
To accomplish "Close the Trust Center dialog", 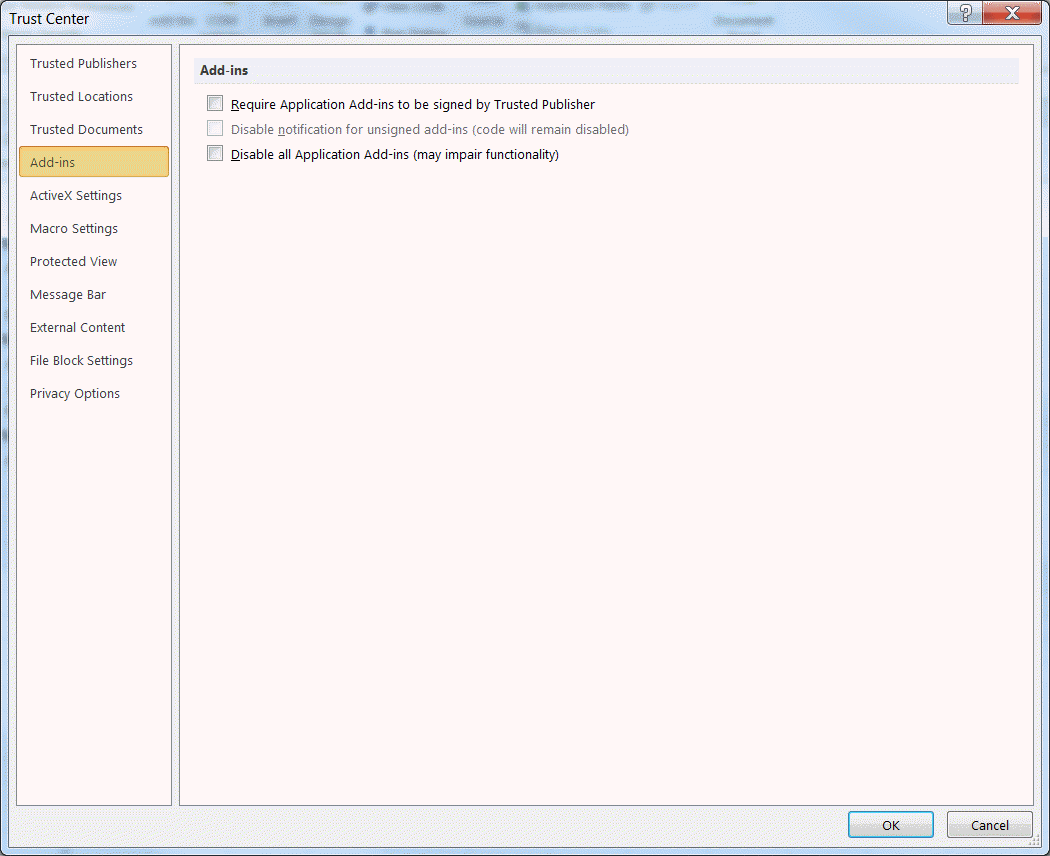I will pyautogui.click(x=1011, y=13).
